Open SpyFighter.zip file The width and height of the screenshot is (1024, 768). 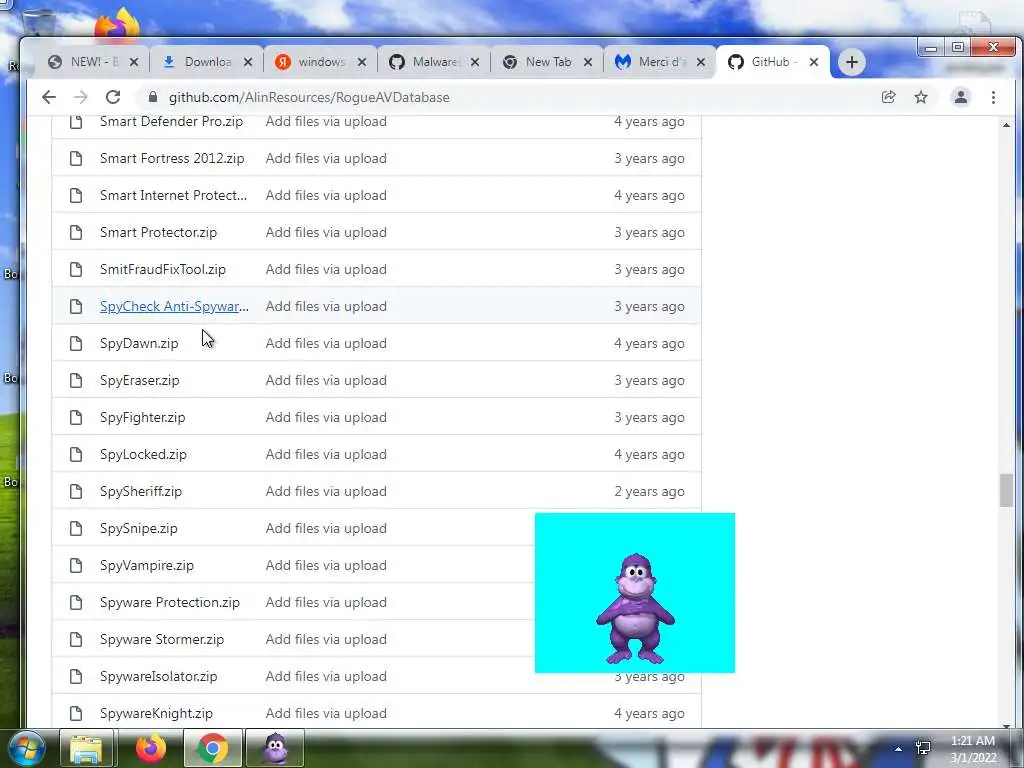coord(142,417)
